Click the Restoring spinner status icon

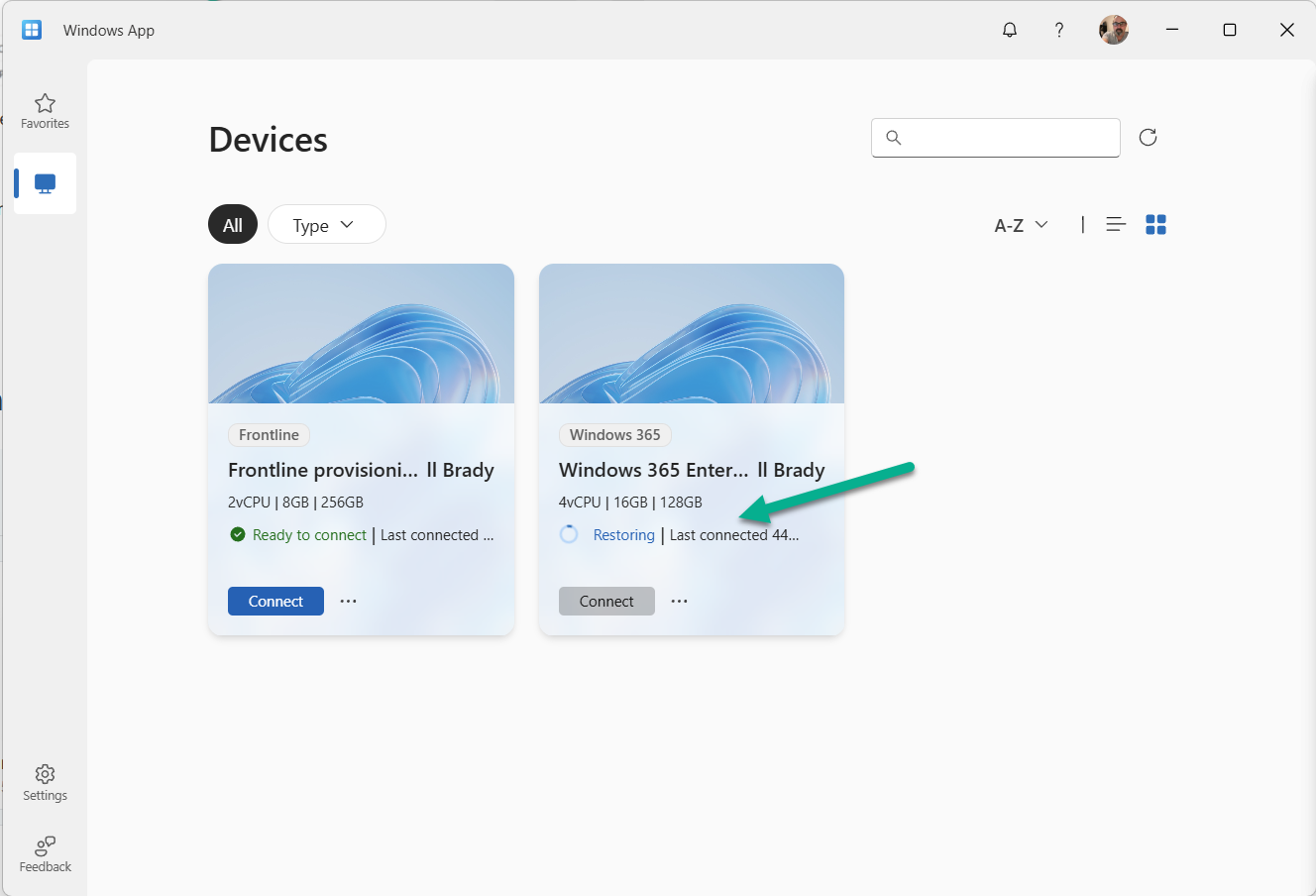tap(569, 534)
